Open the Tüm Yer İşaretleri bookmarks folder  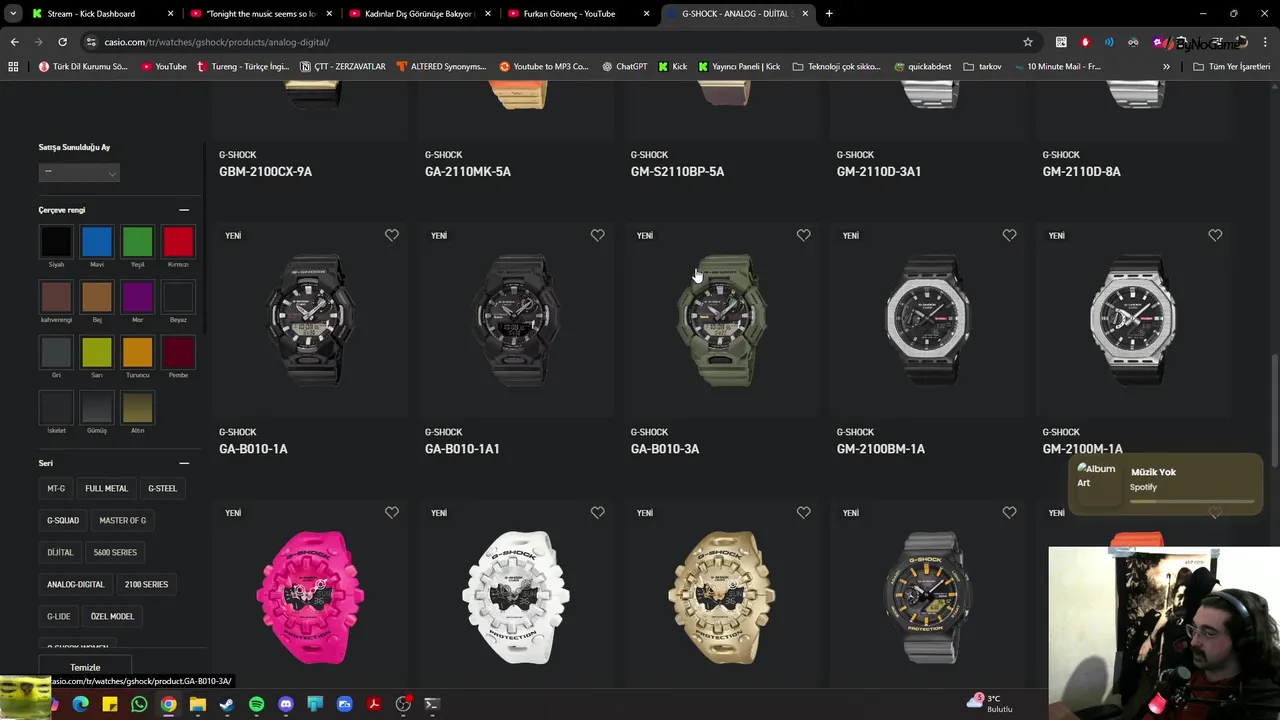(1231, 66)
